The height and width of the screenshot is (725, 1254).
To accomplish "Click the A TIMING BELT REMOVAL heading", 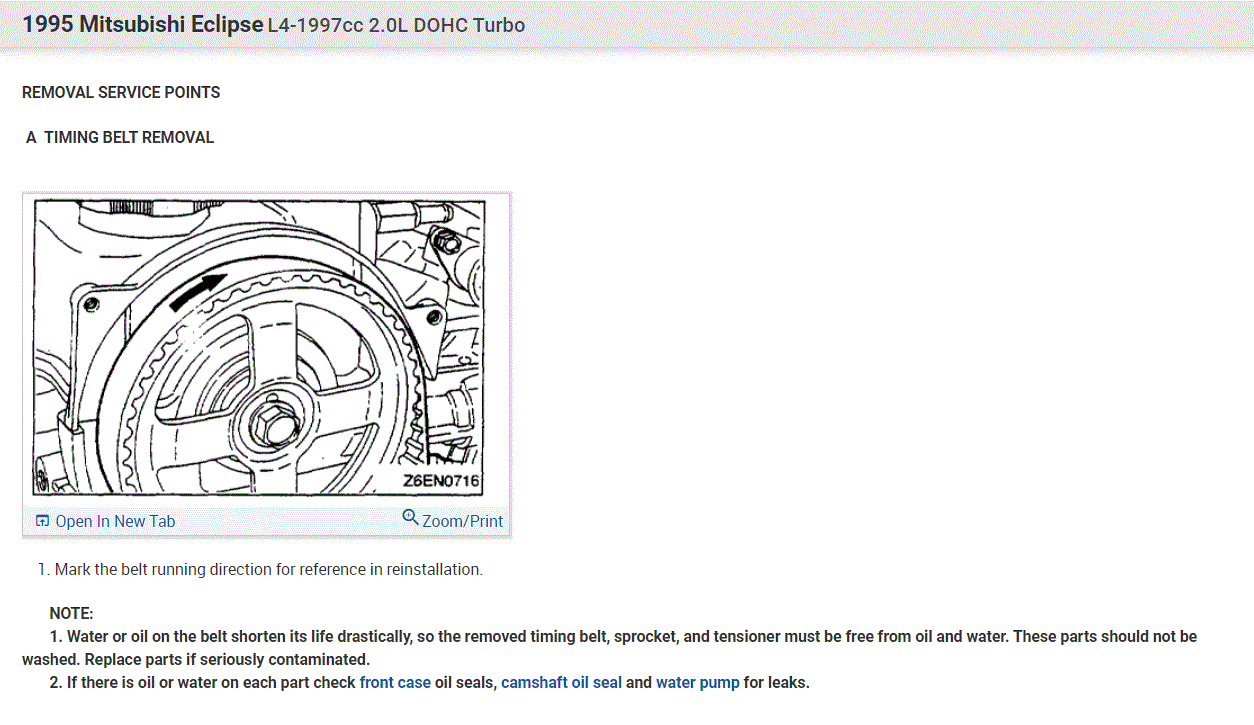I will coord(120,137).
